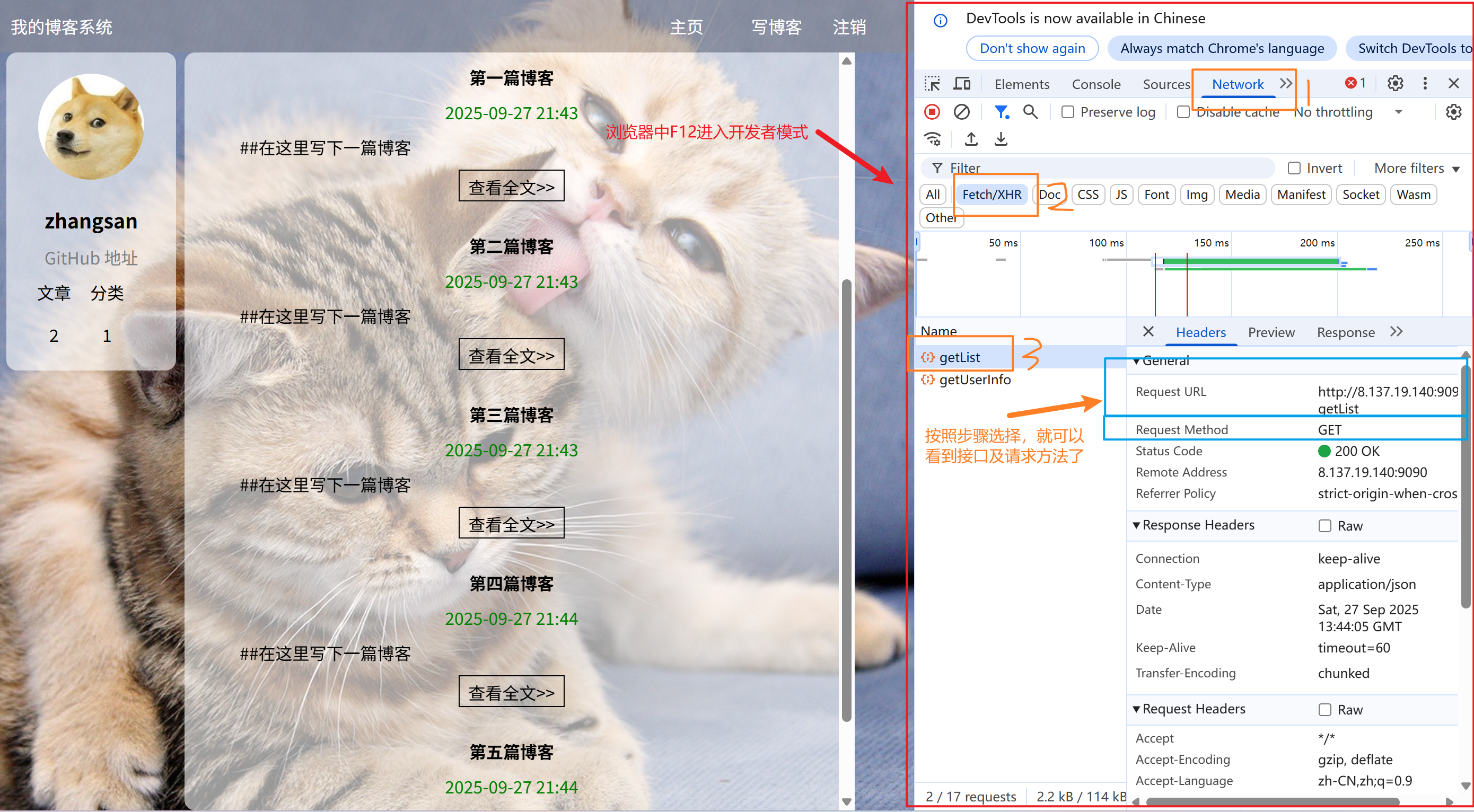Enable the Preserve log checkbox

[x=1067, y=112]
